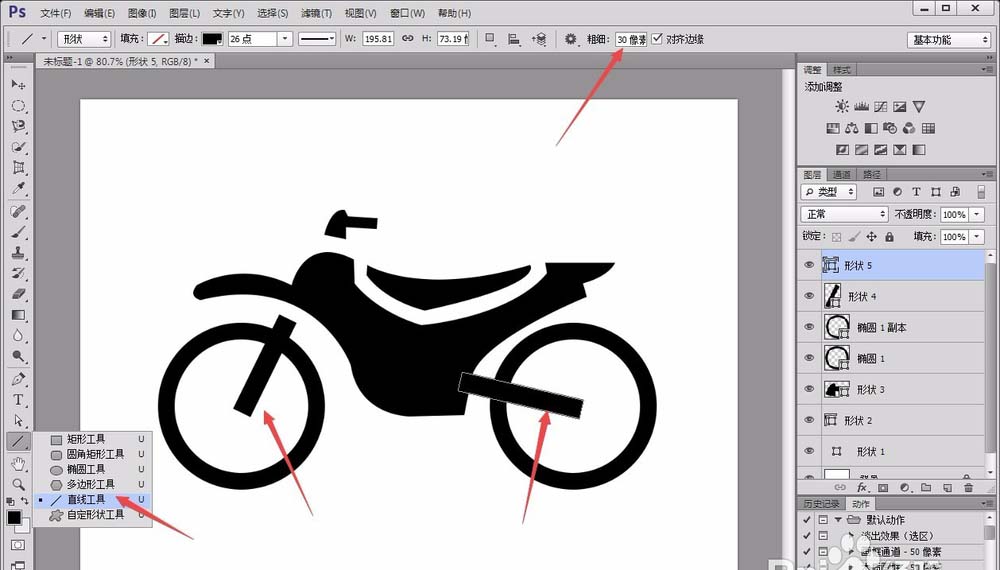Open the 基本功能 workspace dropdown
The image size is (1000, 570).
[x=948, y=40]
